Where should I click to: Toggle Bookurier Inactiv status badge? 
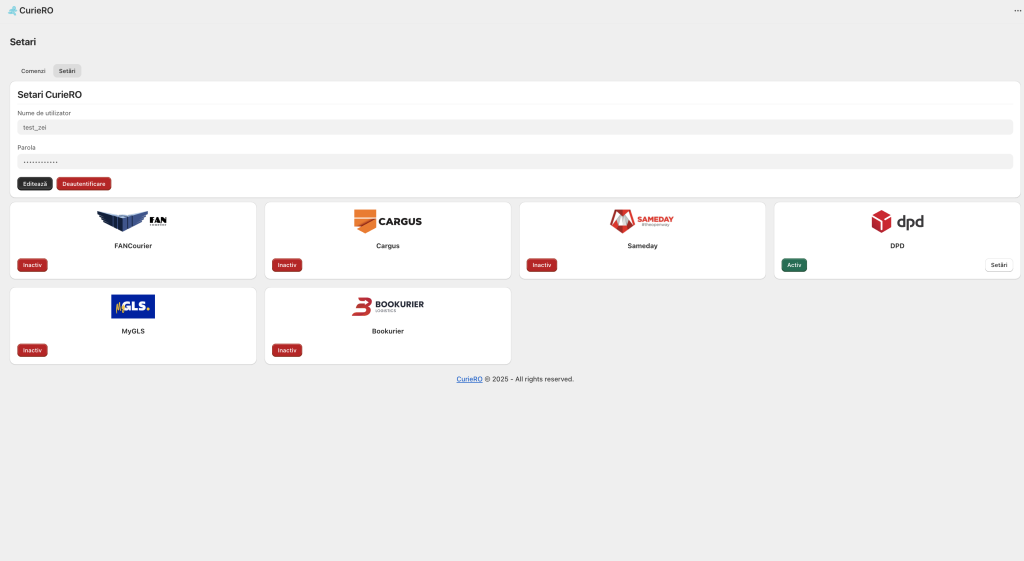click(287, 351)
